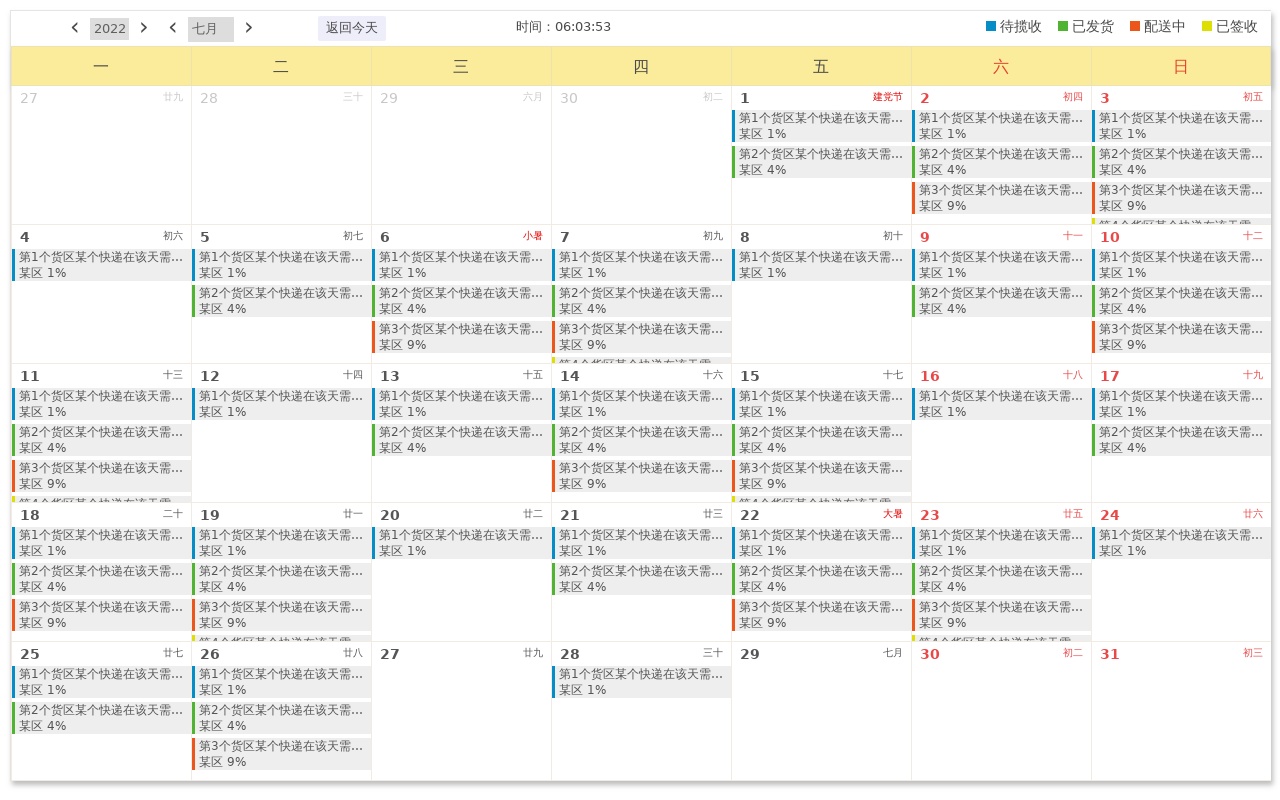The width and height of the screenshot is (1280, 800).
Task: Select date number 30 labeled 初二 in red
Action: 929,654
